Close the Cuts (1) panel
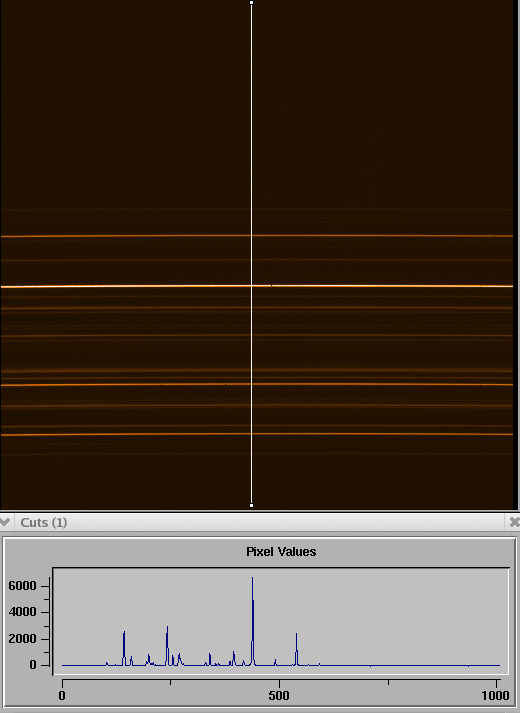520x713 pixels. [514, 522]
